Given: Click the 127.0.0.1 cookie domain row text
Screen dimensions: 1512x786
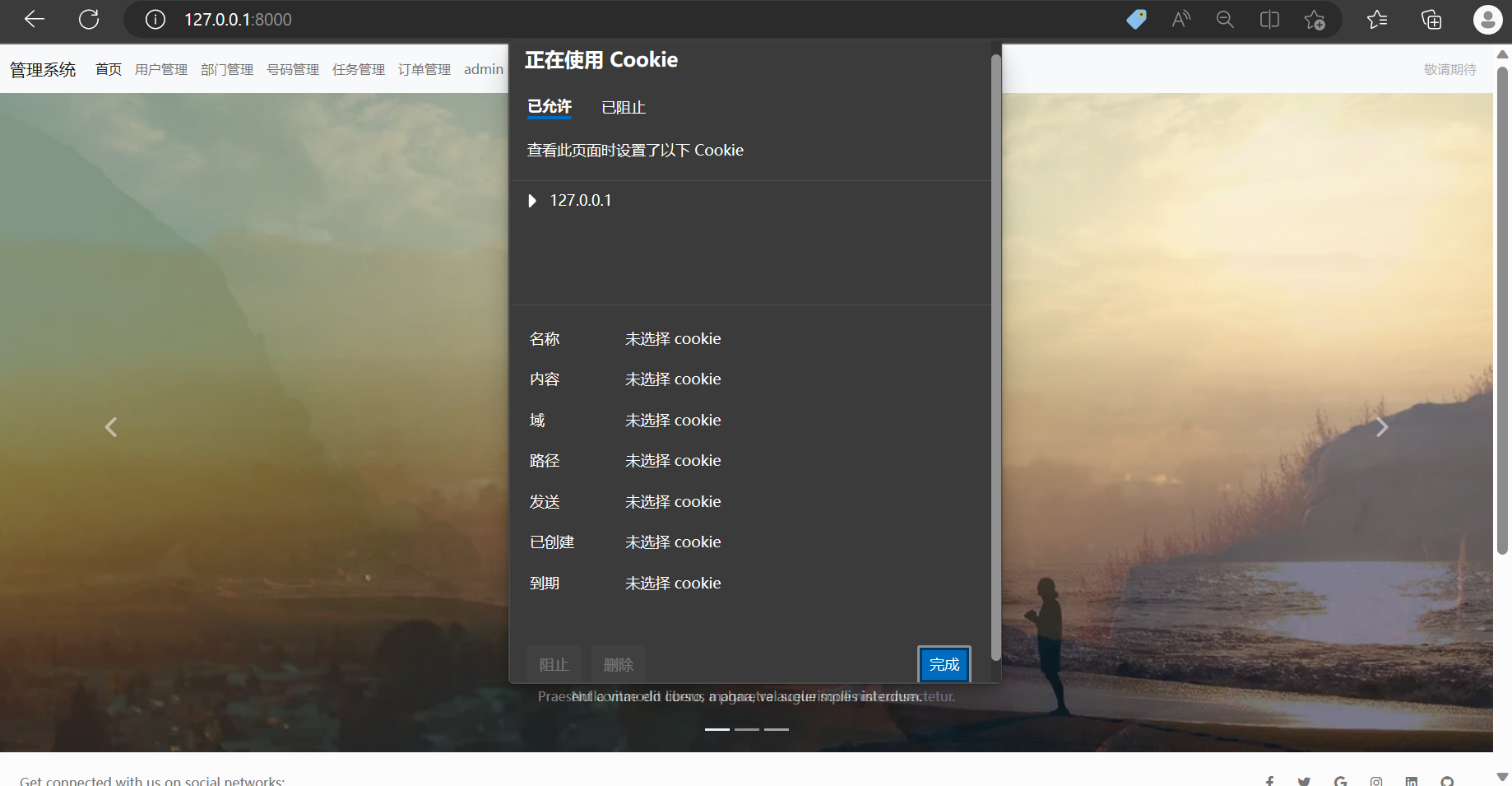Looking at the screenshot, I should 581,200.
